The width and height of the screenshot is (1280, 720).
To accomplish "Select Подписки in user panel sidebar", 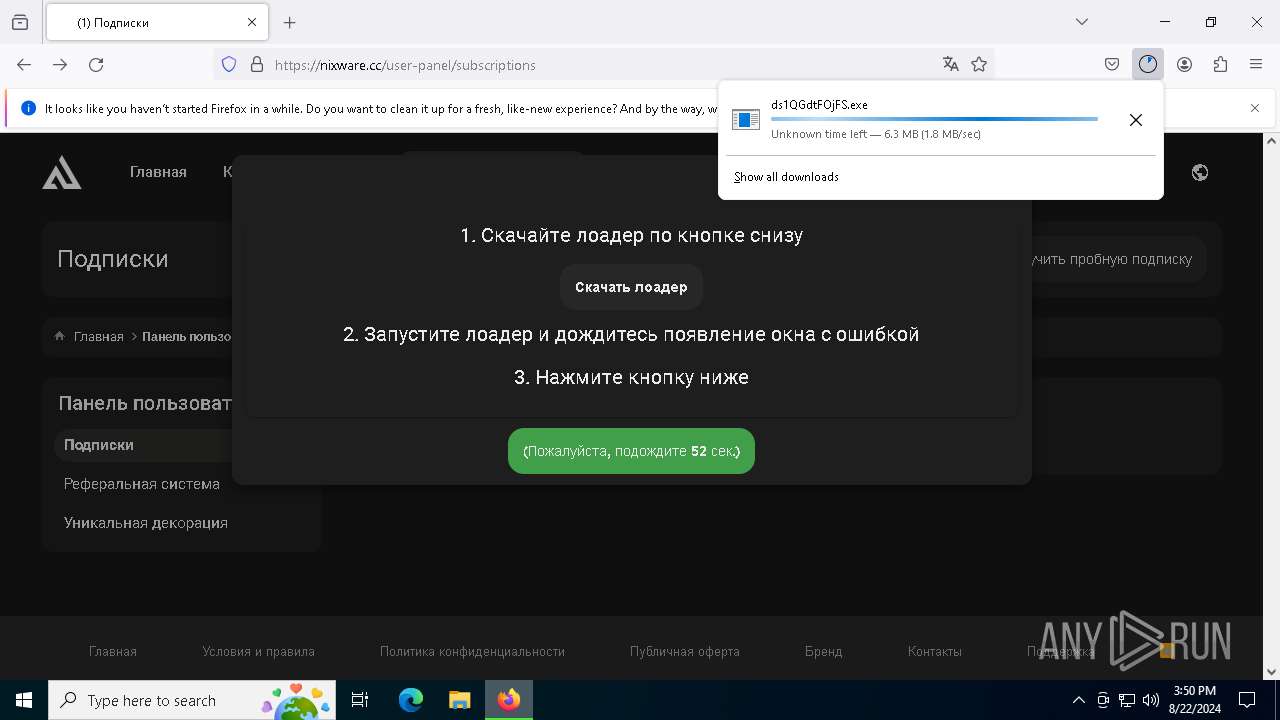I will [x=99, y=445].
